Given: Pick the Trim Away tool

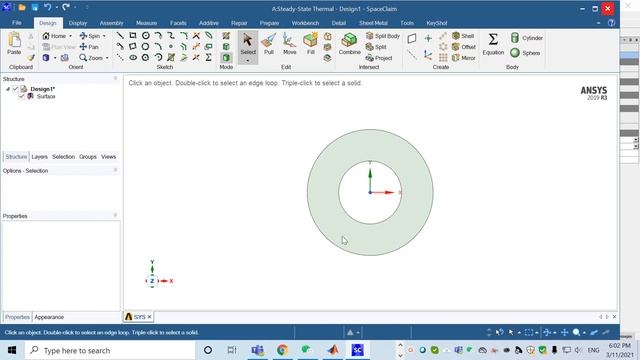Looking at the screenshot, I should (x=196, y=36).
